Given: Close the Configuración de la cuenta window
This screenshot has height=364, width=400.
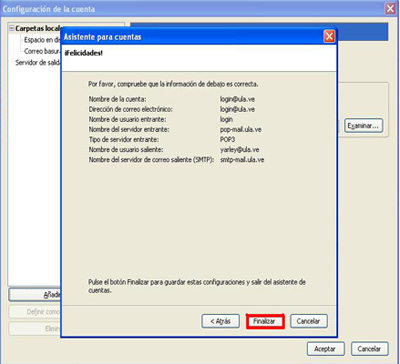Looking at the screenshot, I should [390, 9].
